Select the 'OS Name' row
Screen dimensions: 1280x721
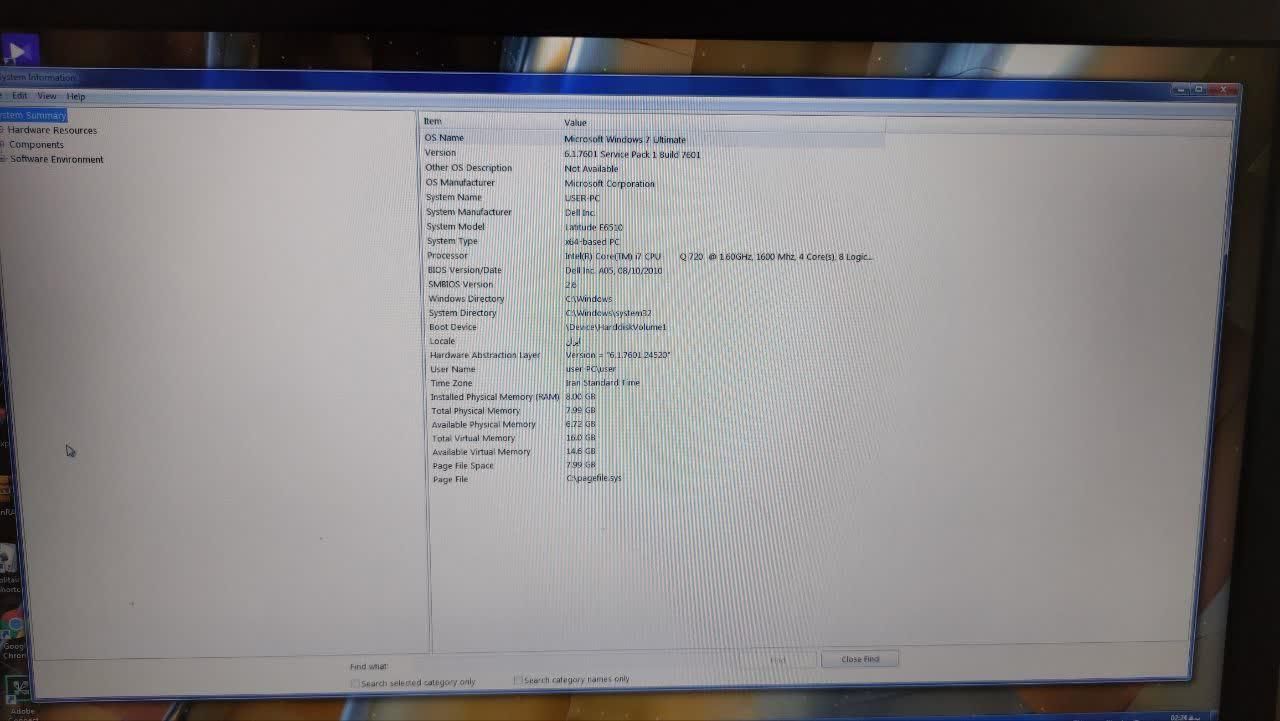pyautogui.click(x=444, y=137)
